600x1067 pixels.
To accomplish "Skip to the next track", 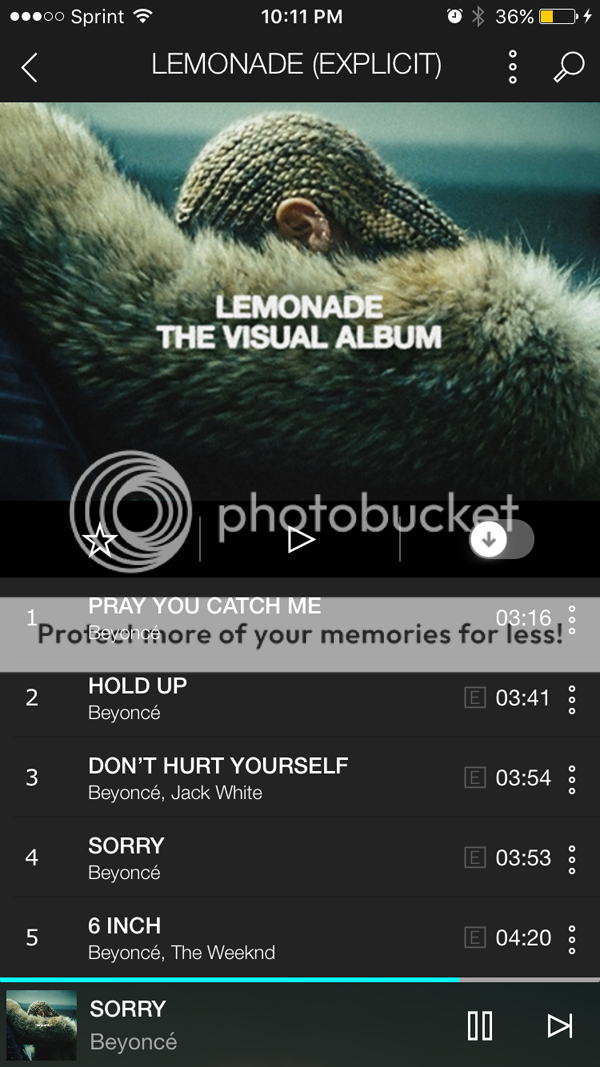I will coord(560,1025).
